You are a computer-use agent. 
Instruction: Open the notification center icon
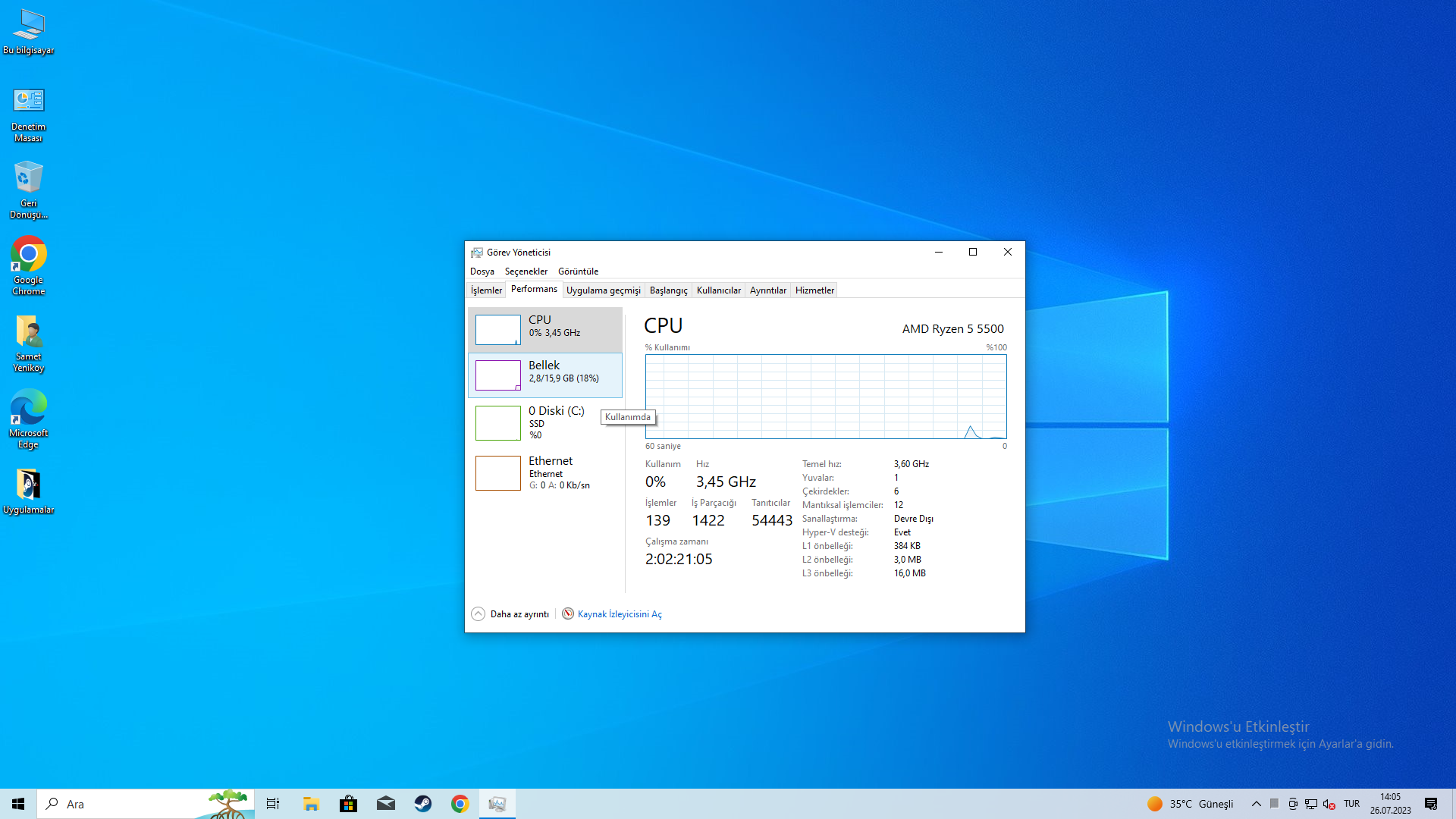pos(1431,804)
